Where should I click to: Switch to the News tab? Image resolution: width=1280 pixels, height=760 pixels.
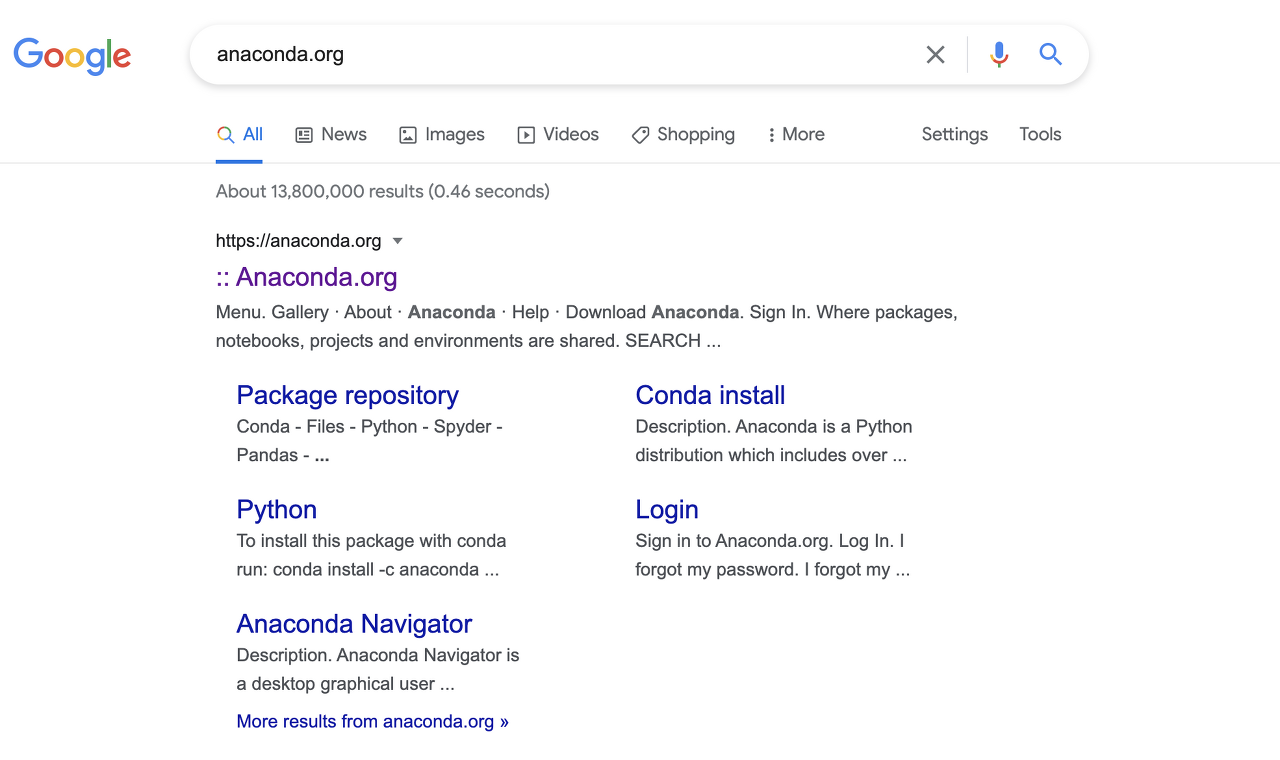(x=331, y=134)
